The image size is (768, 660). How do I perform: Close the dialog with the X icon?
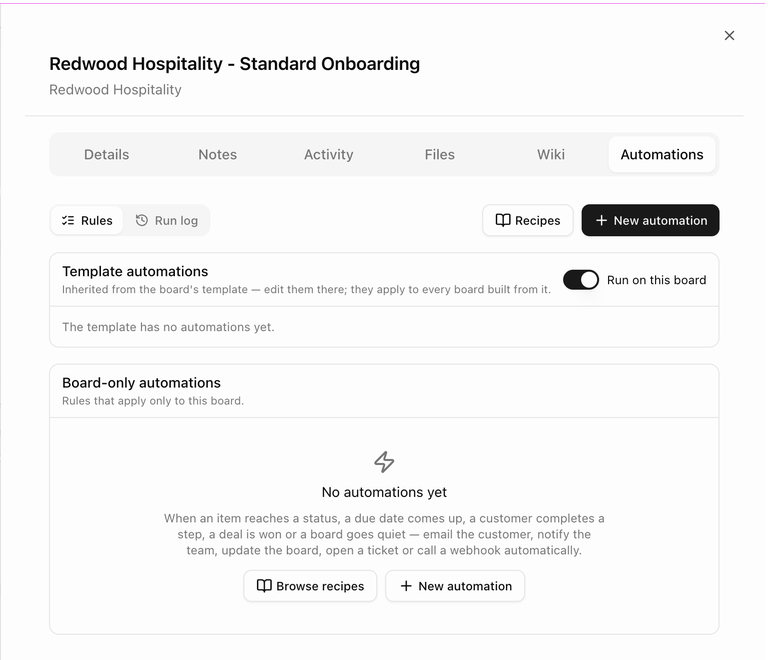coord(729,35)
